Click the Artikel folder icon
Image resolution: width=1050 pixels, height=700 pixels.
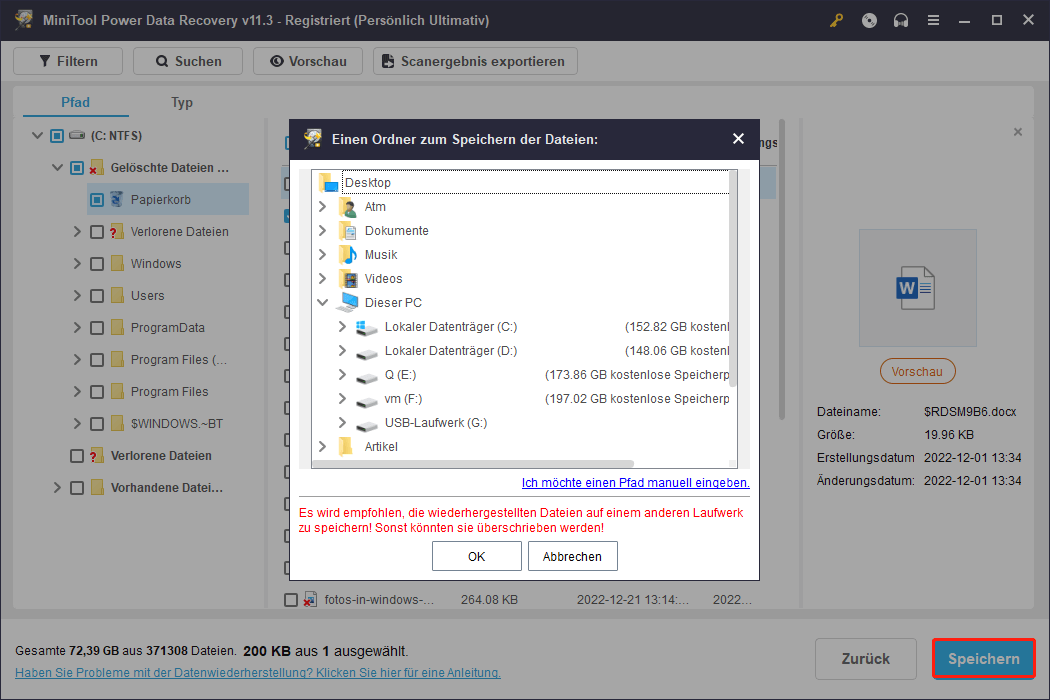click(x=346, y=447)
